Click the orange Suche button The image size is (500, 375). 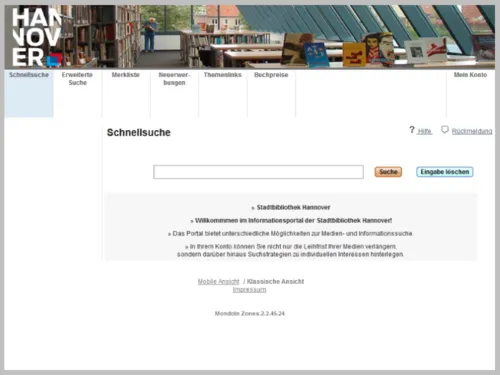tap(388, 172)
